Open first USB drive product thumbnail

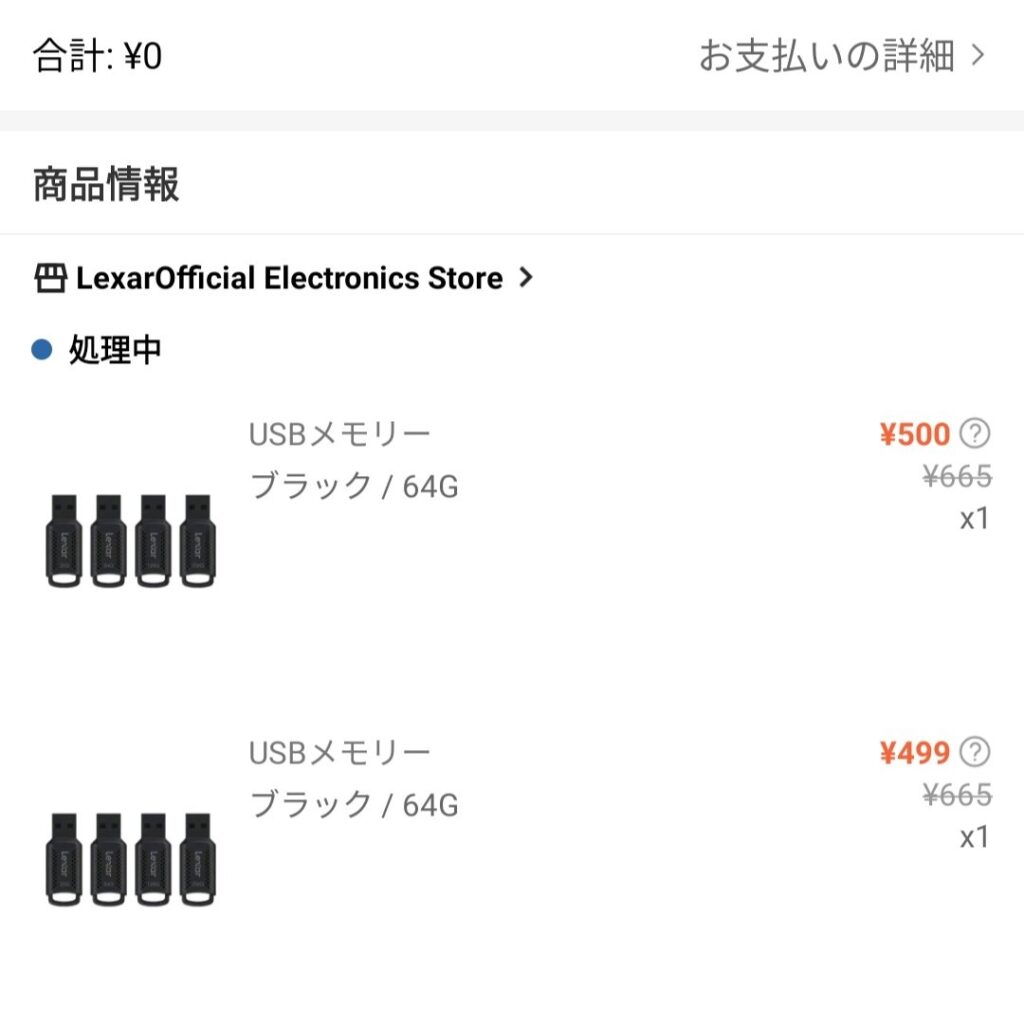[131, 541]
